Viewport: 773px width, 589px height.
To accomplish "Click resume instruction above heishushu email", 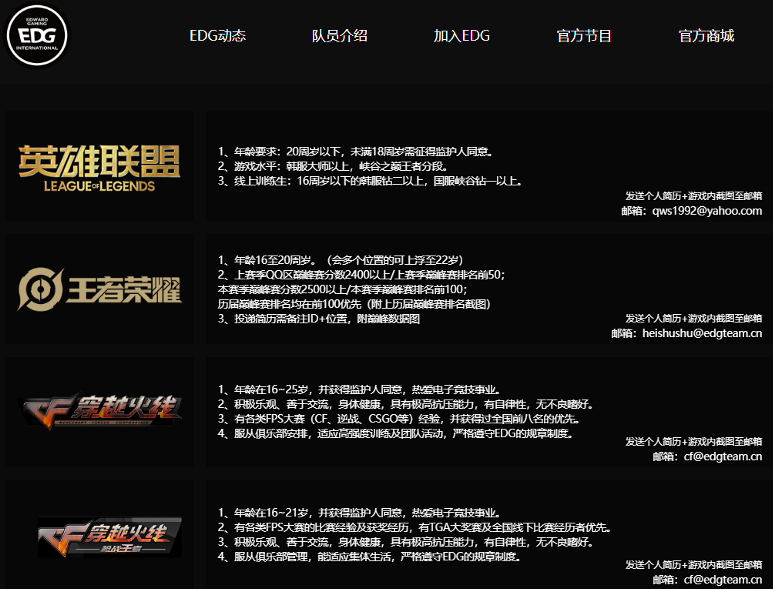I will [693, 318].
